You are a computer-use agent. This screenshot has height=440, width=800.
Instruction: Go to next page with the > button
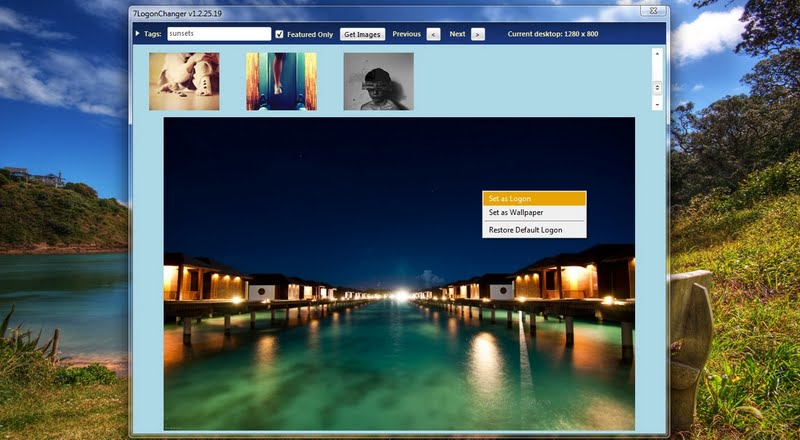click(x=478, y=34)
